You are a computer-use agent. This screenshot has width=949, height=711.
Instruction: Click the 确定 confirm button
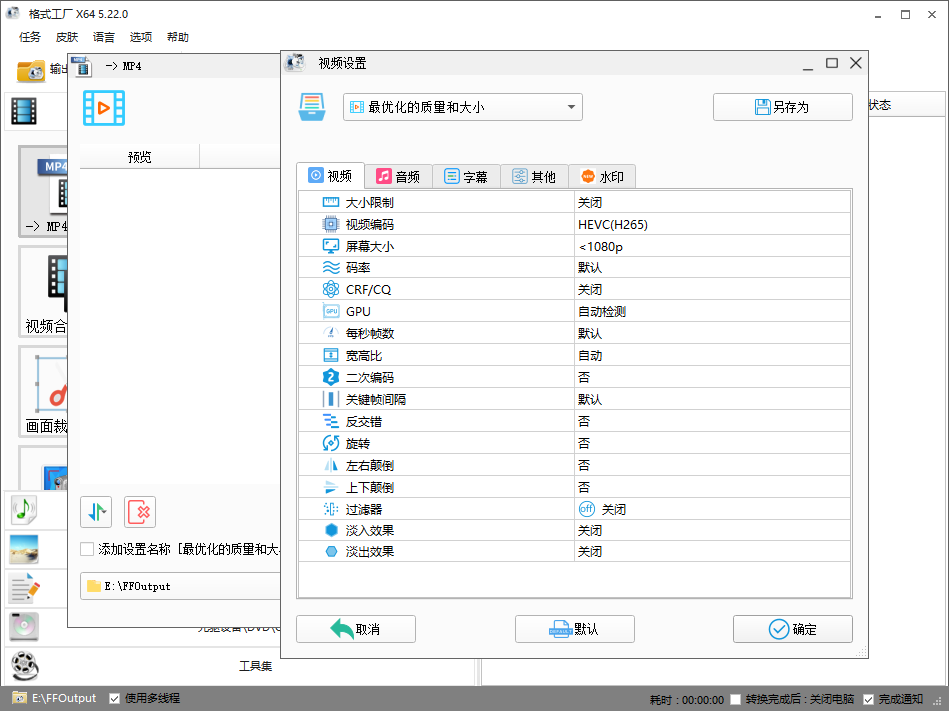[x=793, y=629]
